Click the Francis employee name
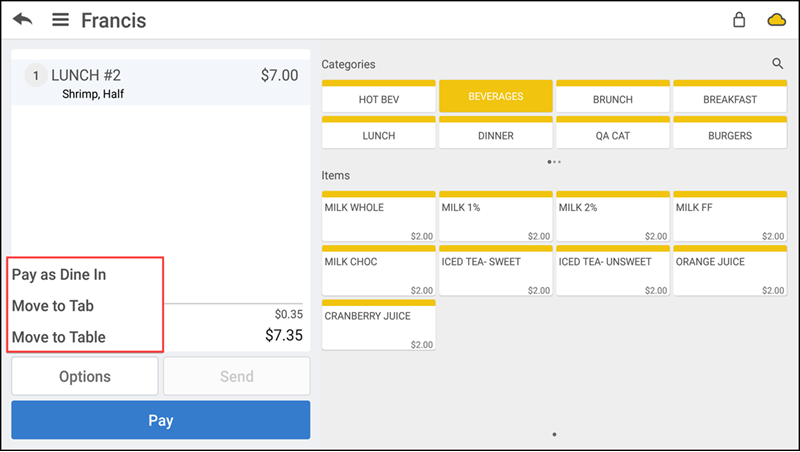 click(114, 20)
